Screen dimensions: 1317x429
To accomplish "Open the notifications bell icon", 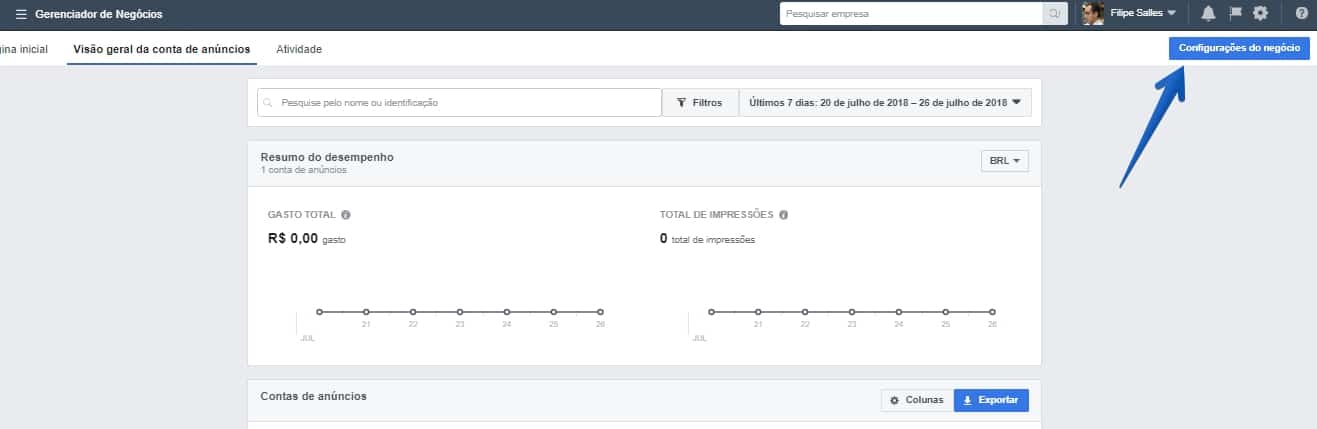I will click(1208, 14).
